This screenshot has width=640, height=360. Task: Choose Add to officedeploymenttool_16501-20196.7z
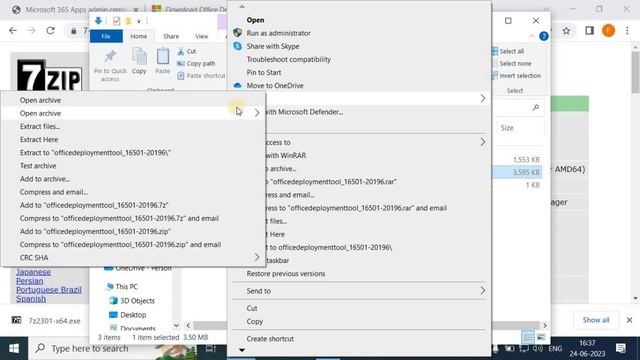click(133, 205)
